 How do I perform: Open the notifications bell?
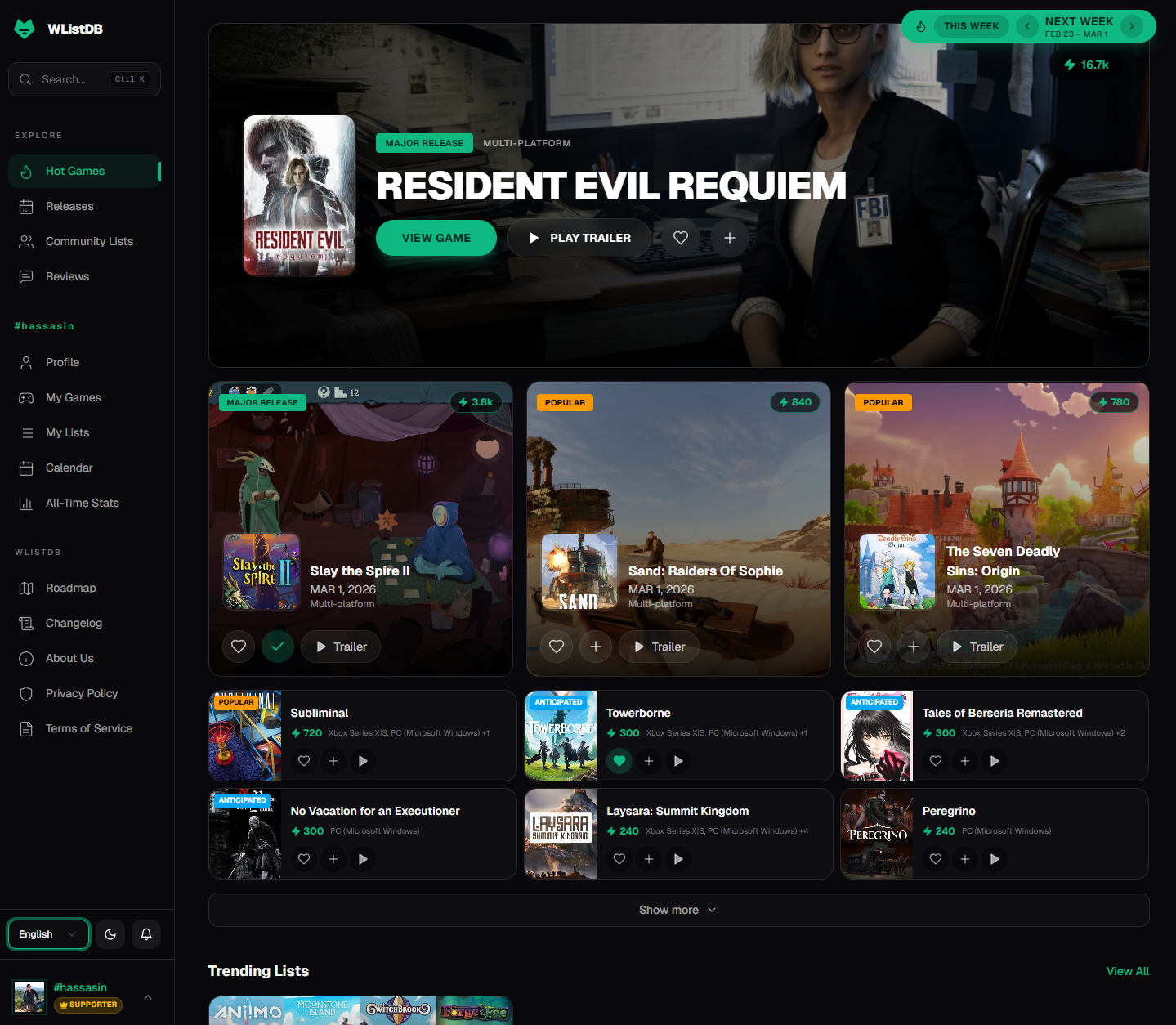pyautogui.click(x=146, y=934)
